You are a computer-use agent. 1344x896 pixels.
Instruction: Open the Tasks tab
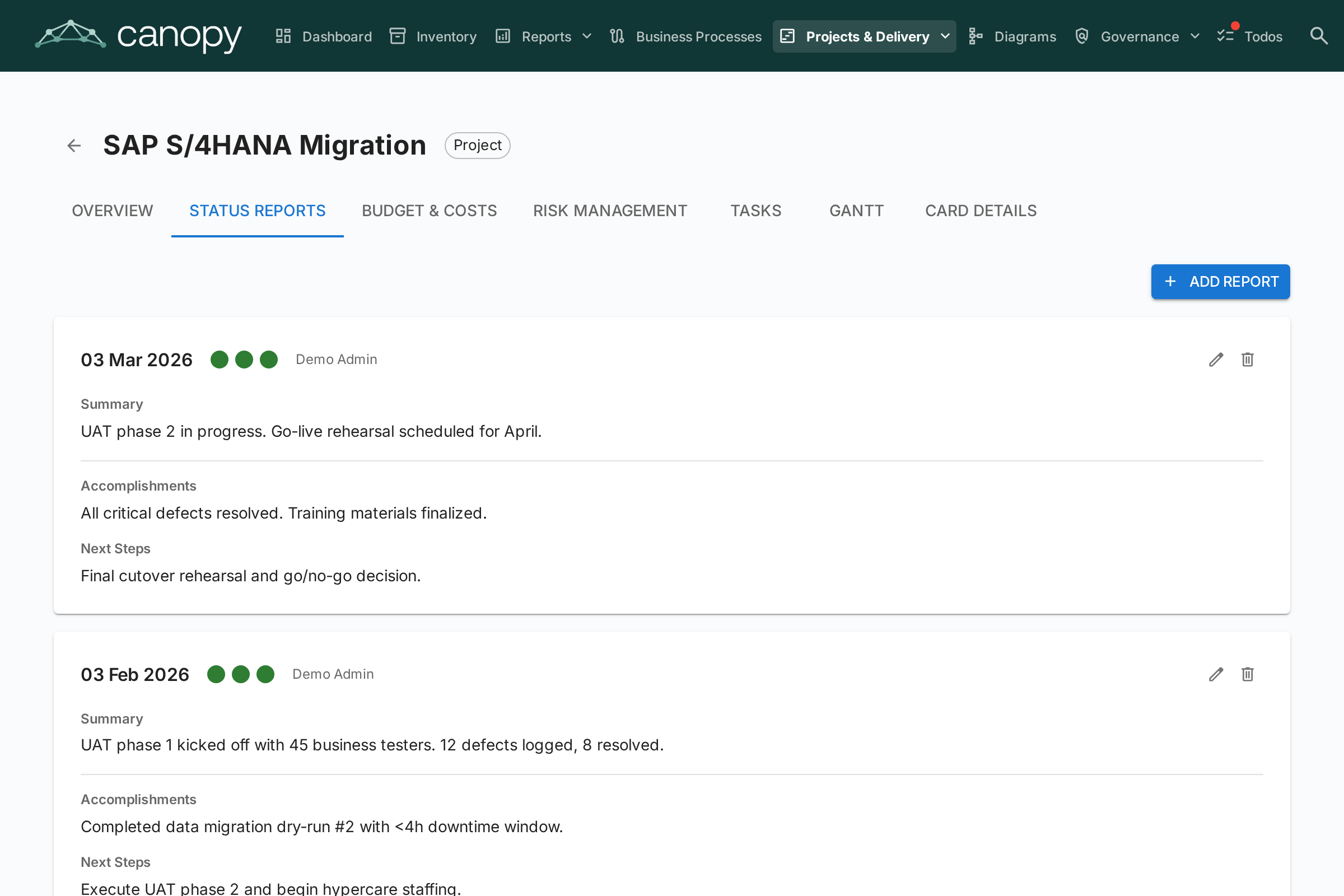[x=756, y=211]
